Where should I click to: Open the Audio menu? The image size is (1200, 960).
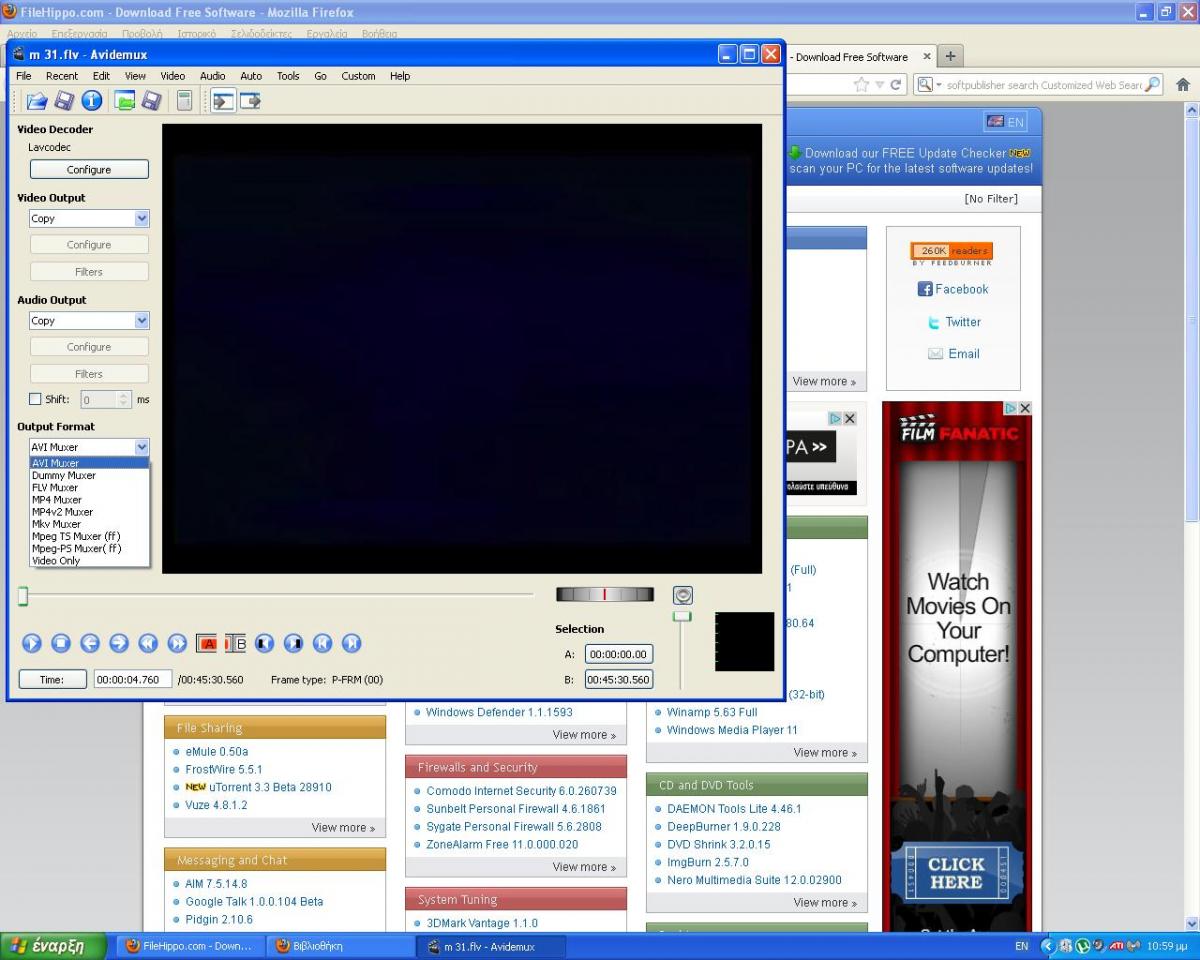click(x=213, y=76)
